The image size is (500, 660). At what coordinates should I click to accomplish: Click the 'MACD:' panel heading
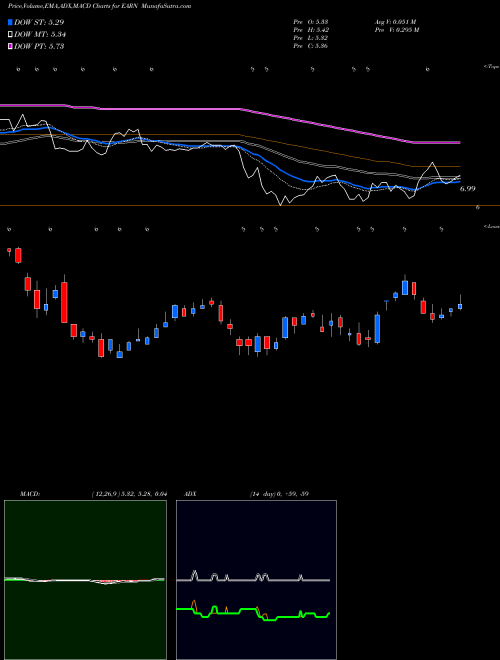point(30,494)
